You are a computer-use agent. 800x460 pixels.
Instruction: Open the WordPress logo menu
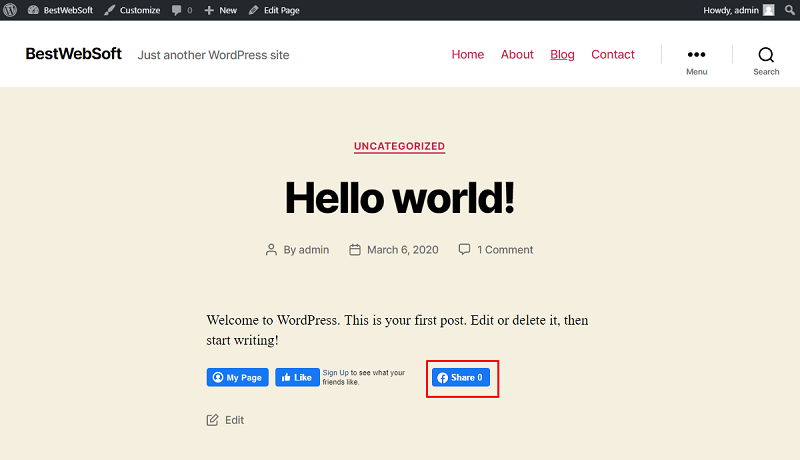coord(10,10)
